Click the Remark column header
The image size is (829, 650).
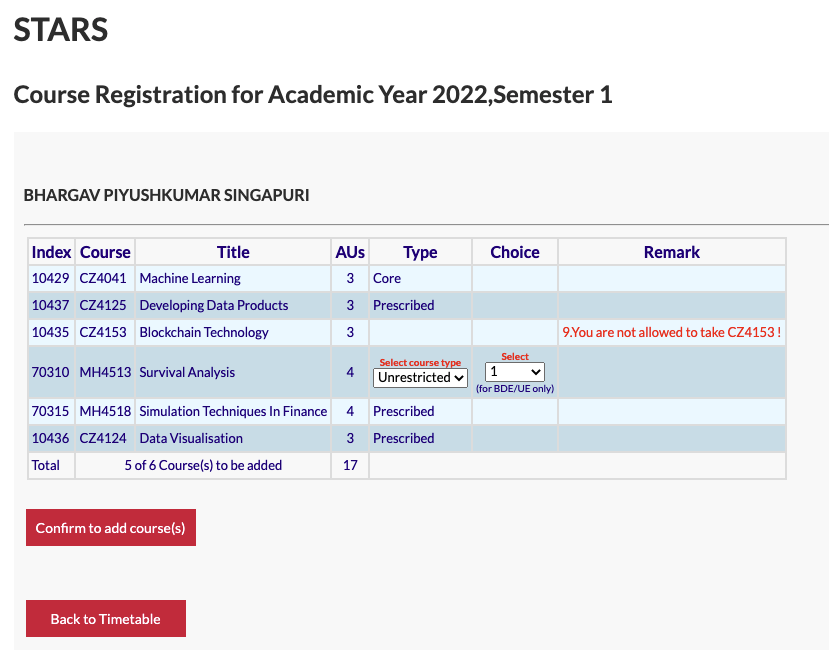tap(672, 252)
